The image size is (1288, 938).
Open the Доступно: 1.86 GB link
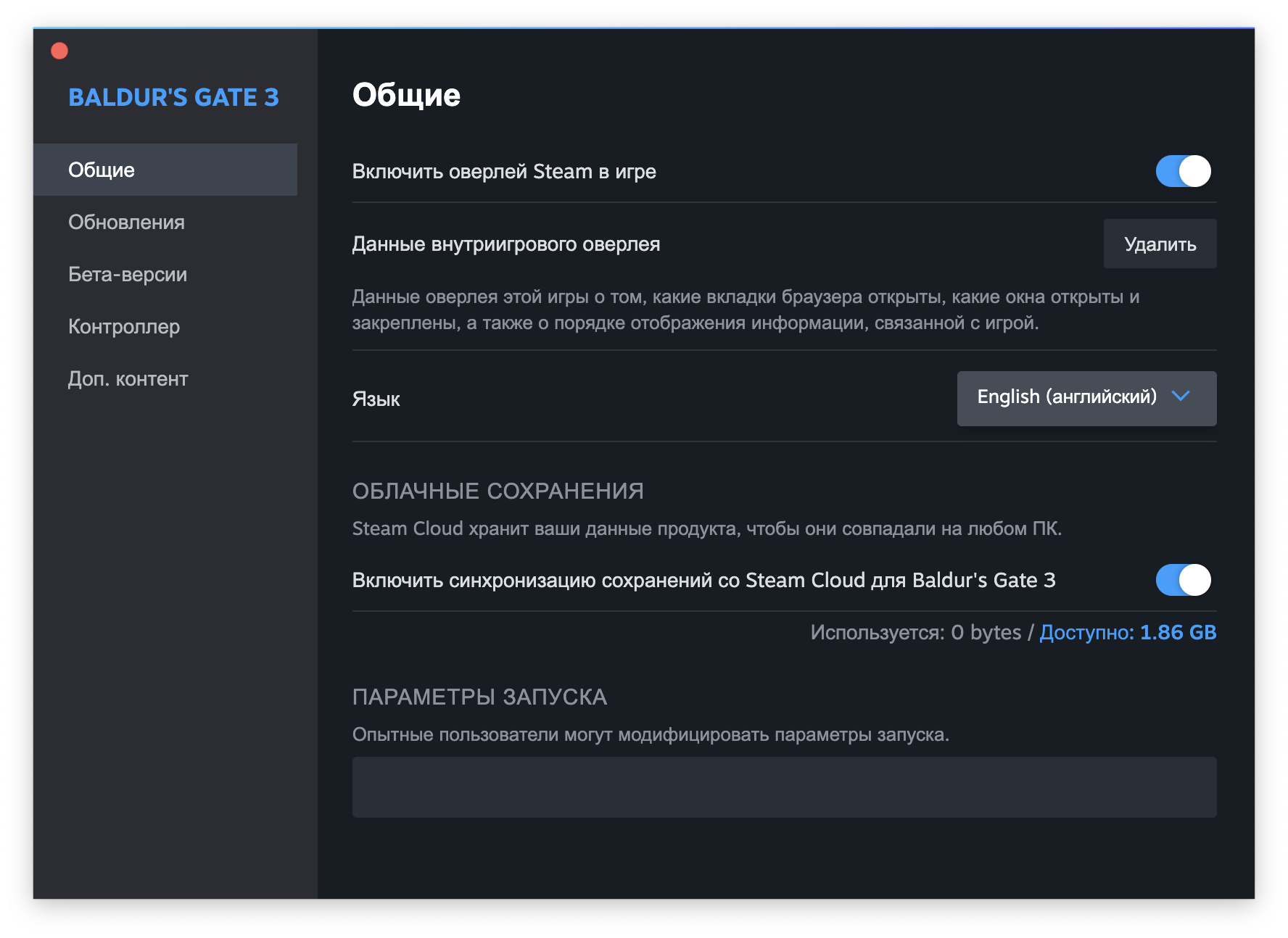(1128, 633)
